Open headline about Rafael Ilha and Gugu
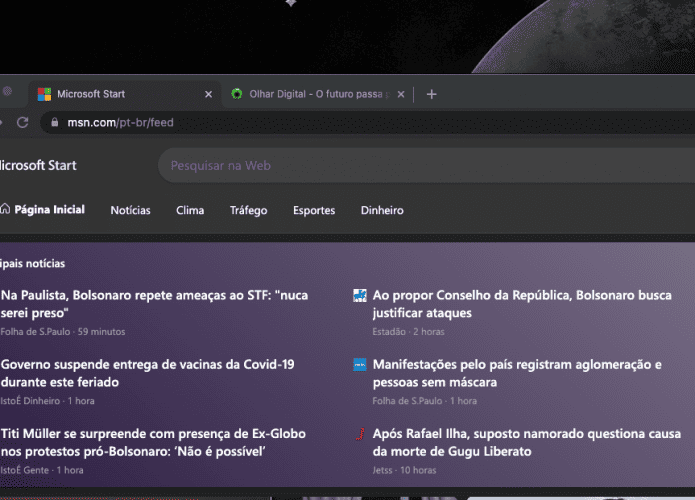 [527, 442]
